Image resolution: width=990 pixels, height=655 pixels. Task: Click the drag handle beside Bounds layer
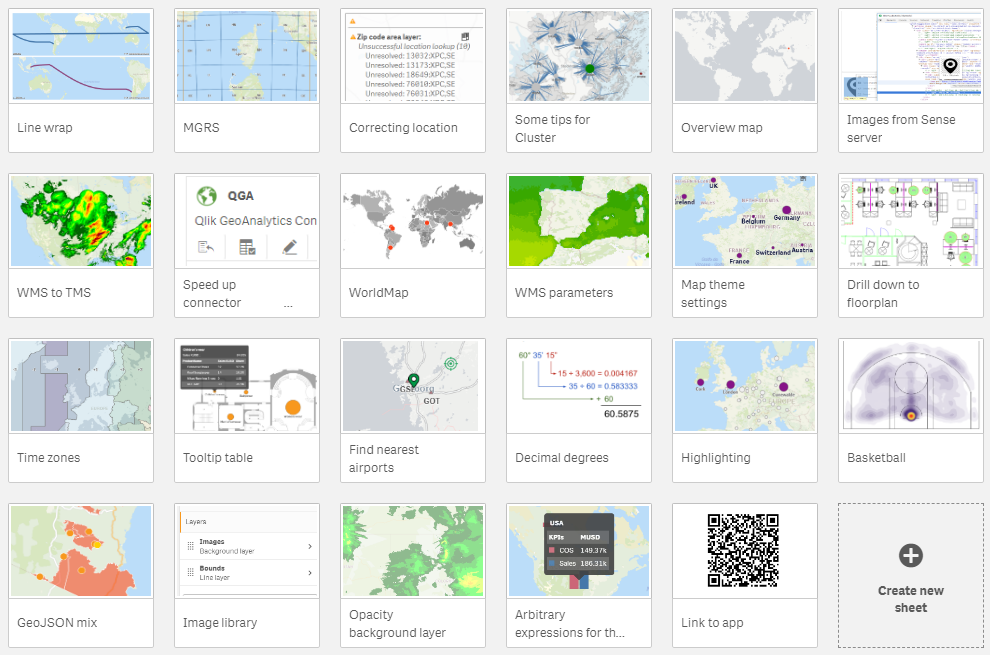coord(190,572)
